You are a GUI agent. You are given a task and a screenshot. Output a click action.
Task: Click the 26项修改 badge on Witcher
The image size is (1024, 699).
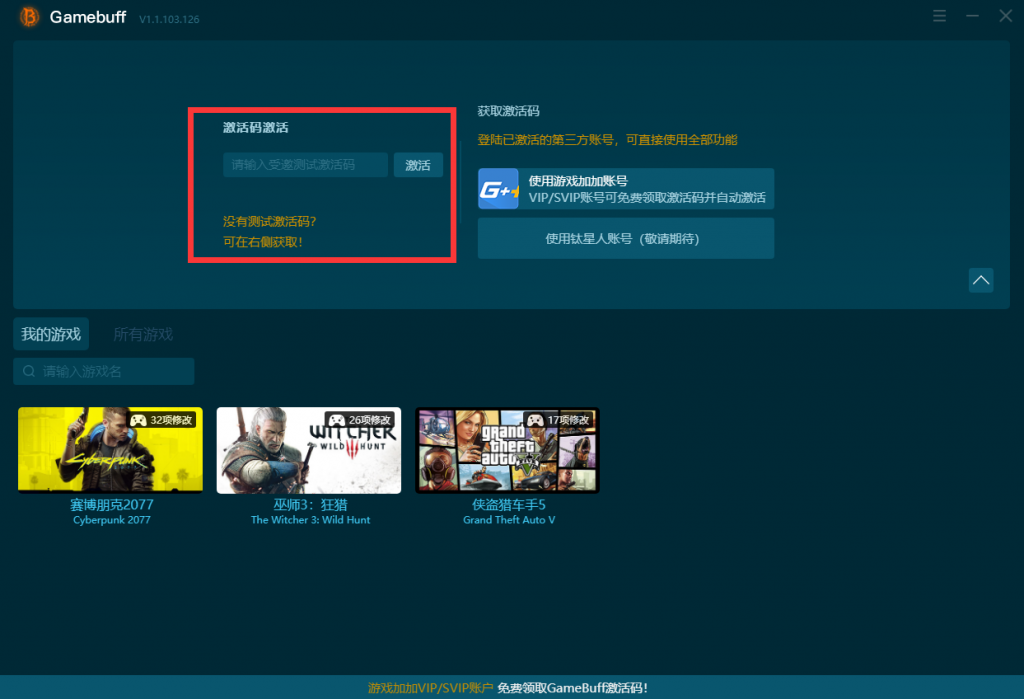pos(360,420)
